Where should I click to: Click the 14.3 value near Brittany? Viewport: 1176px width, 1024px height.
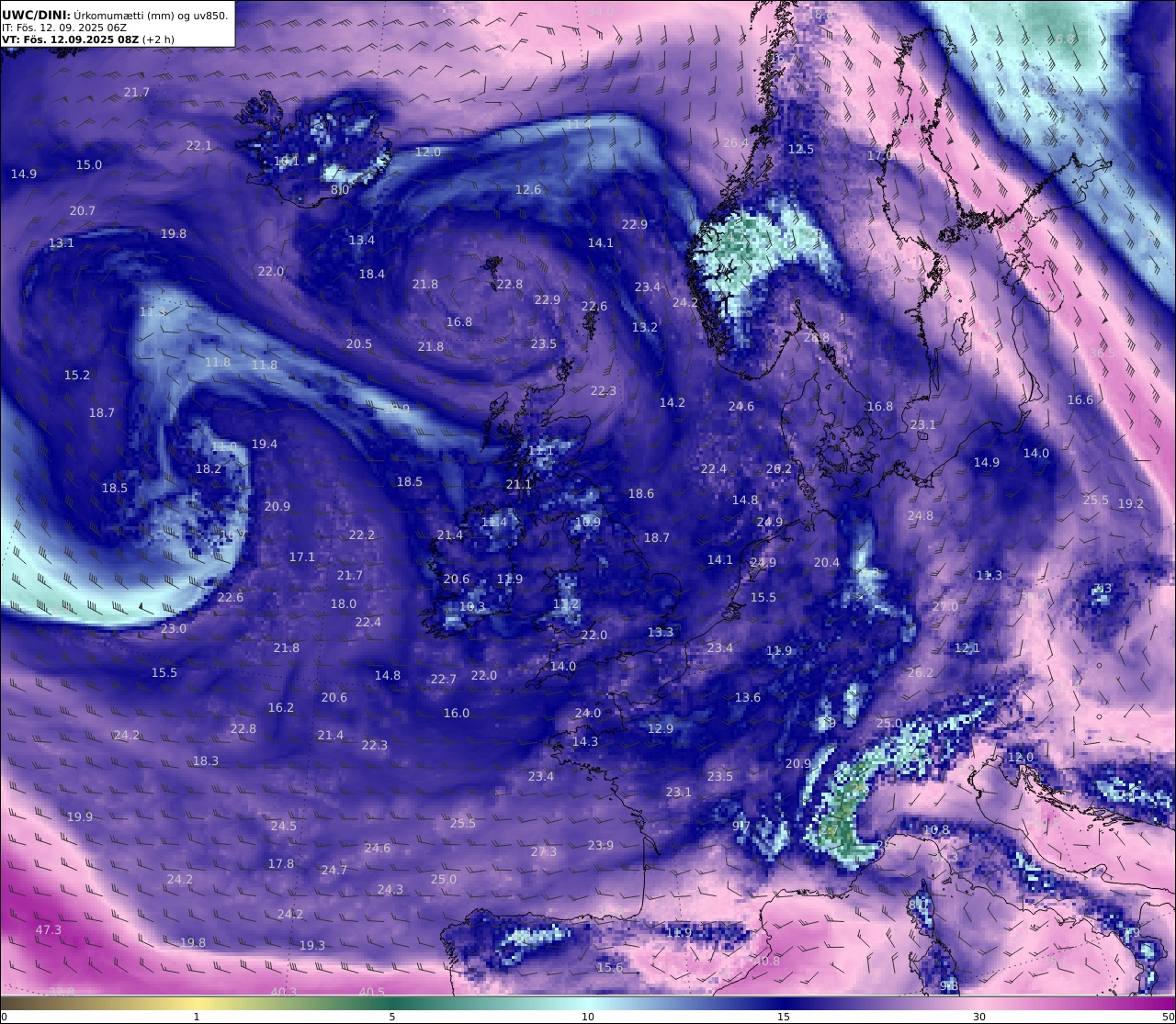click(x=585, y=742)
